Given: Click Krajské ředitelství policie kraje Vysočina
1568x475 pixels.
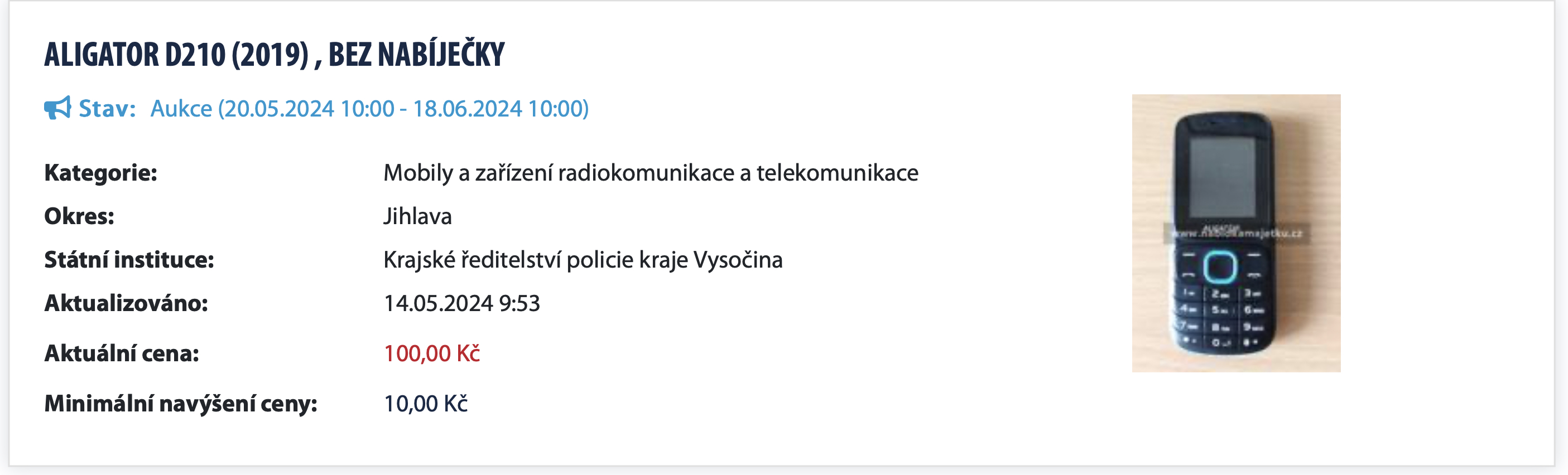Looking at the screenshot, I should coord(583,260).
